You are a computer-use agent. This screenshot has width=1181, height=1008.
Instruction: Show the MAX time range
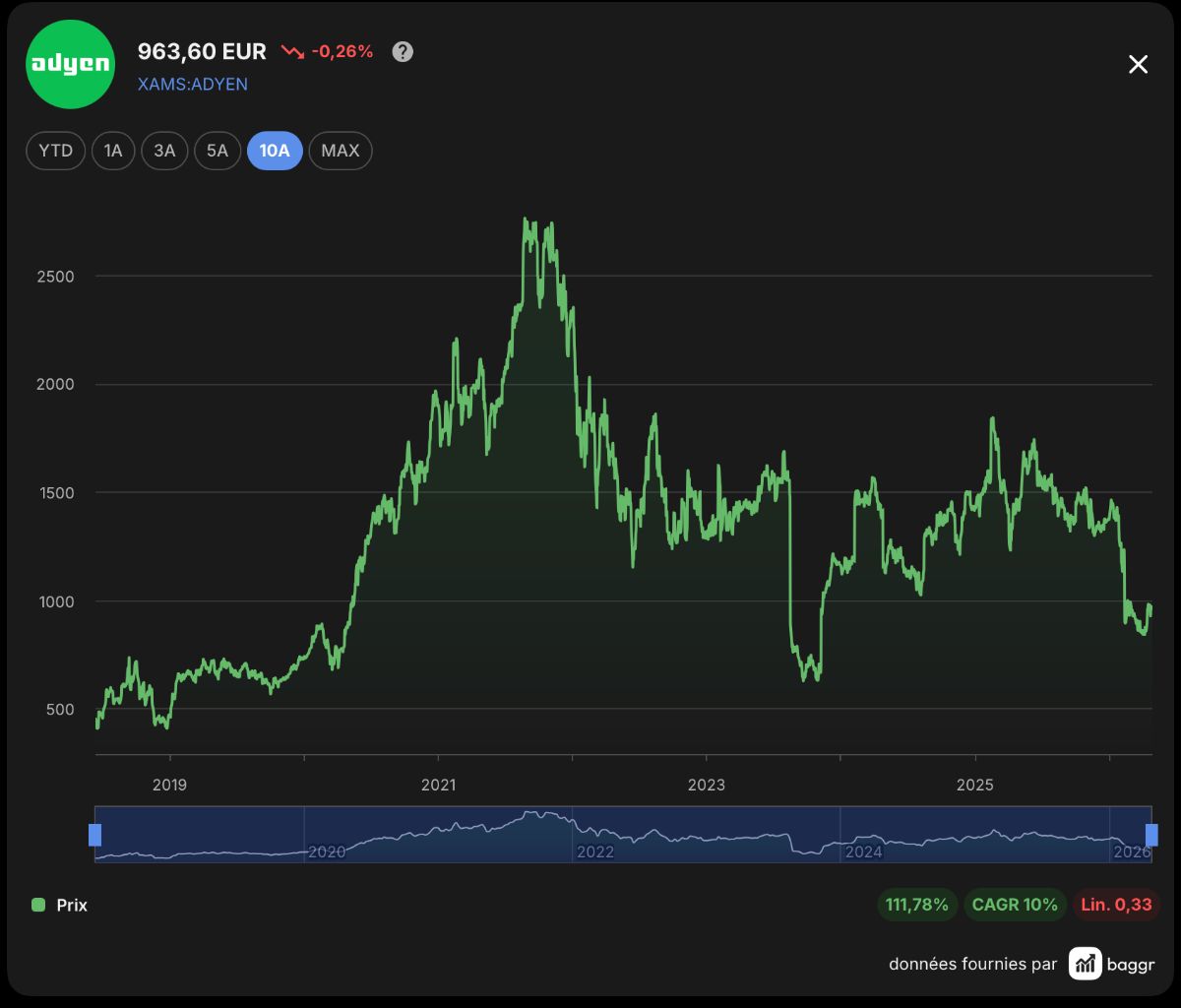341,151
